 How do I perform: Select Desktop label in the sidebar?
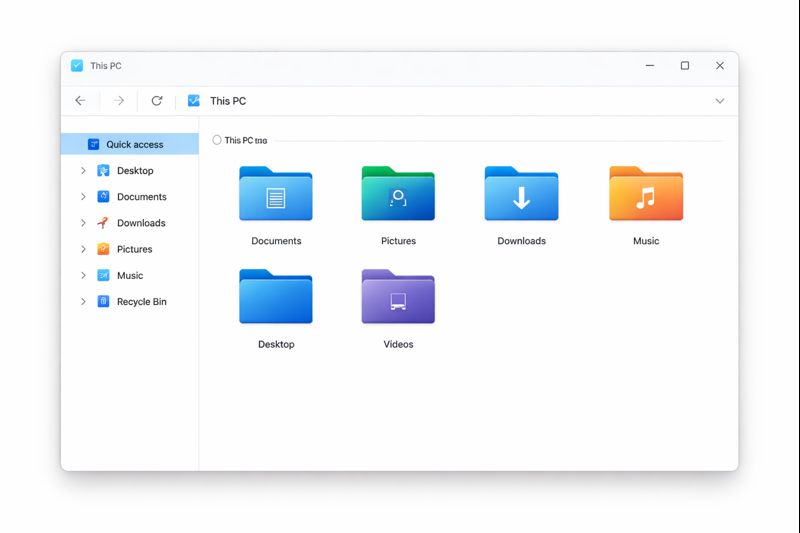pyautogui.click(x=135, y=170)
